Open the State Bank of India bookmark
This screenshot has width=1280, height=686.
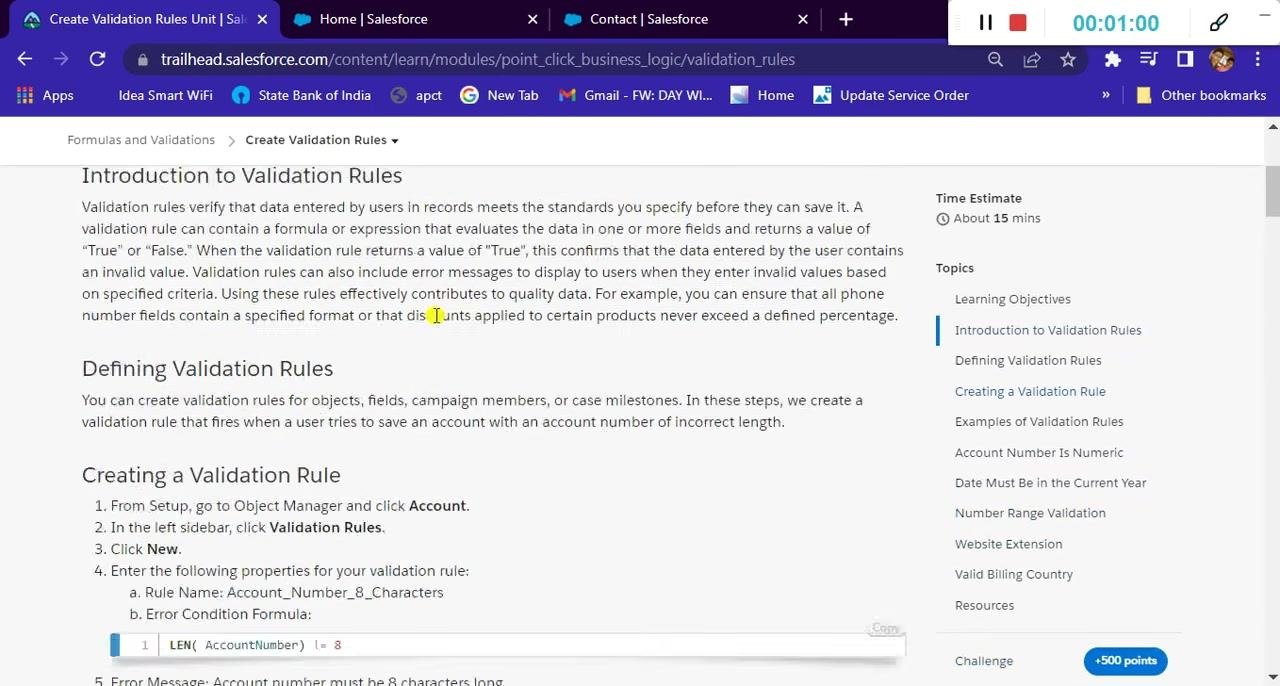pyautogui.click(x=301, y=95)
